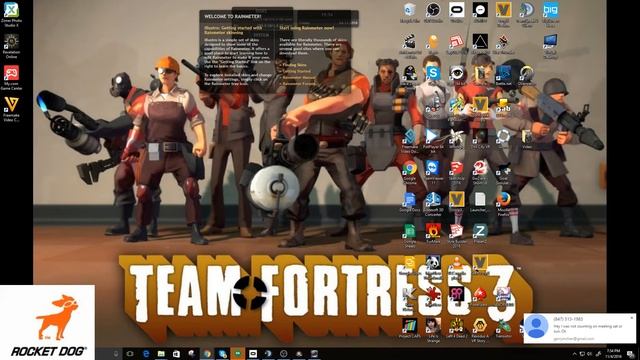
Task: Open Life is Strange shortcut
Action: point(433,331)
